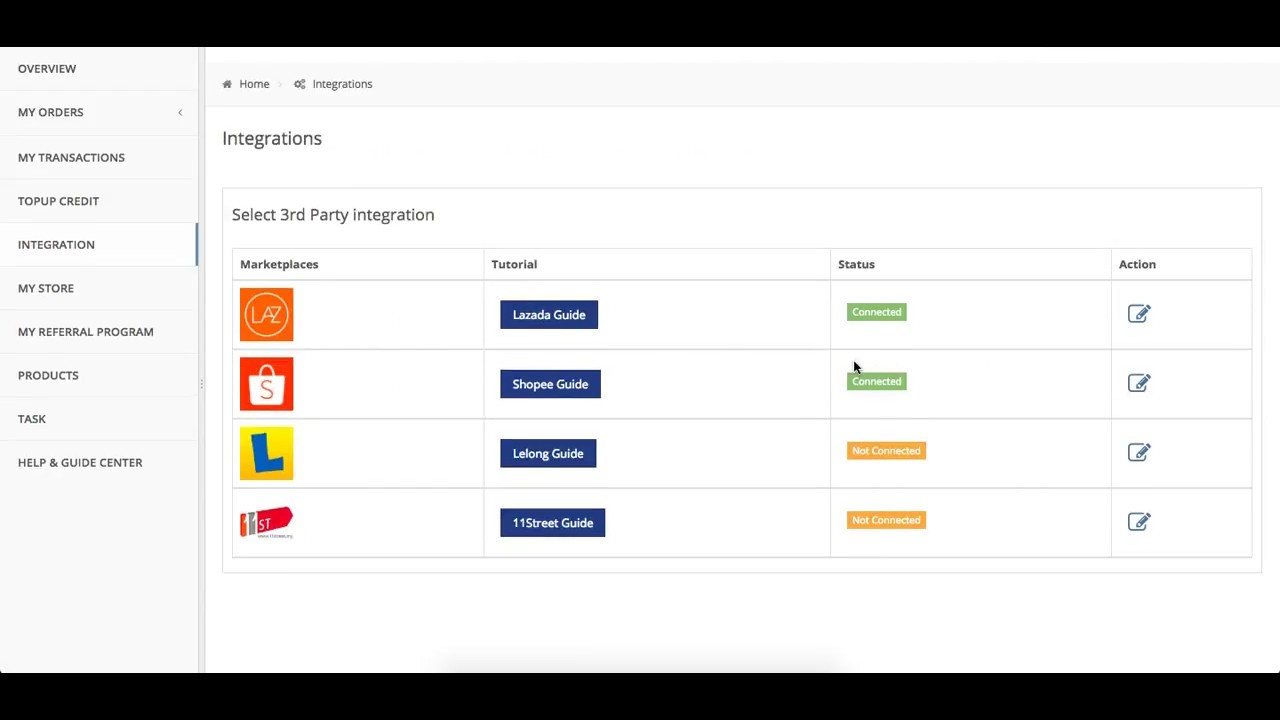Open My Orders in the sidebar
Viewport: 1280px width, 720px height.
(99, 112)
